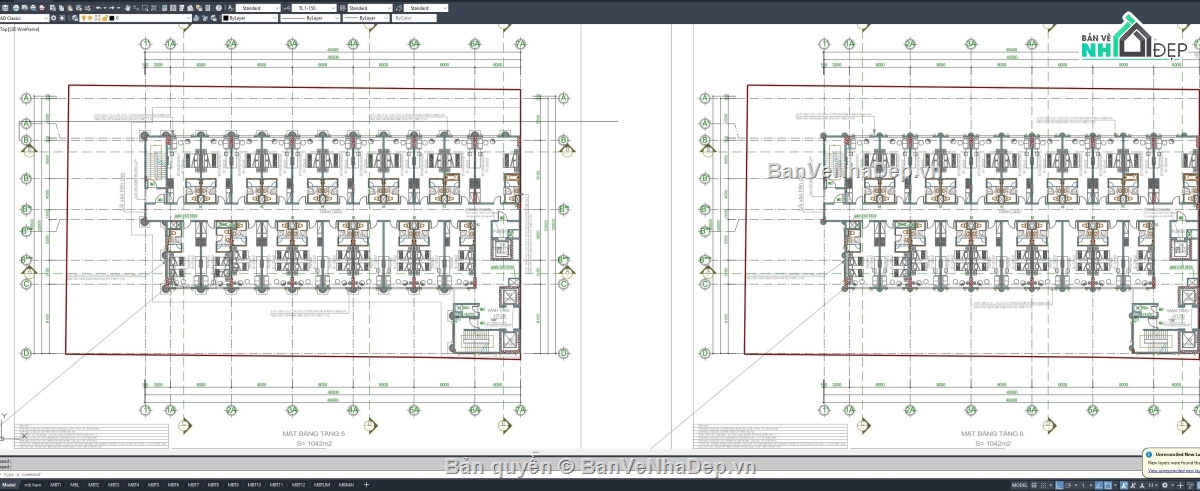Click the Top 2D Wireframe viewport label
Viewport: 1200px width, 491px height.
(20, 29)
